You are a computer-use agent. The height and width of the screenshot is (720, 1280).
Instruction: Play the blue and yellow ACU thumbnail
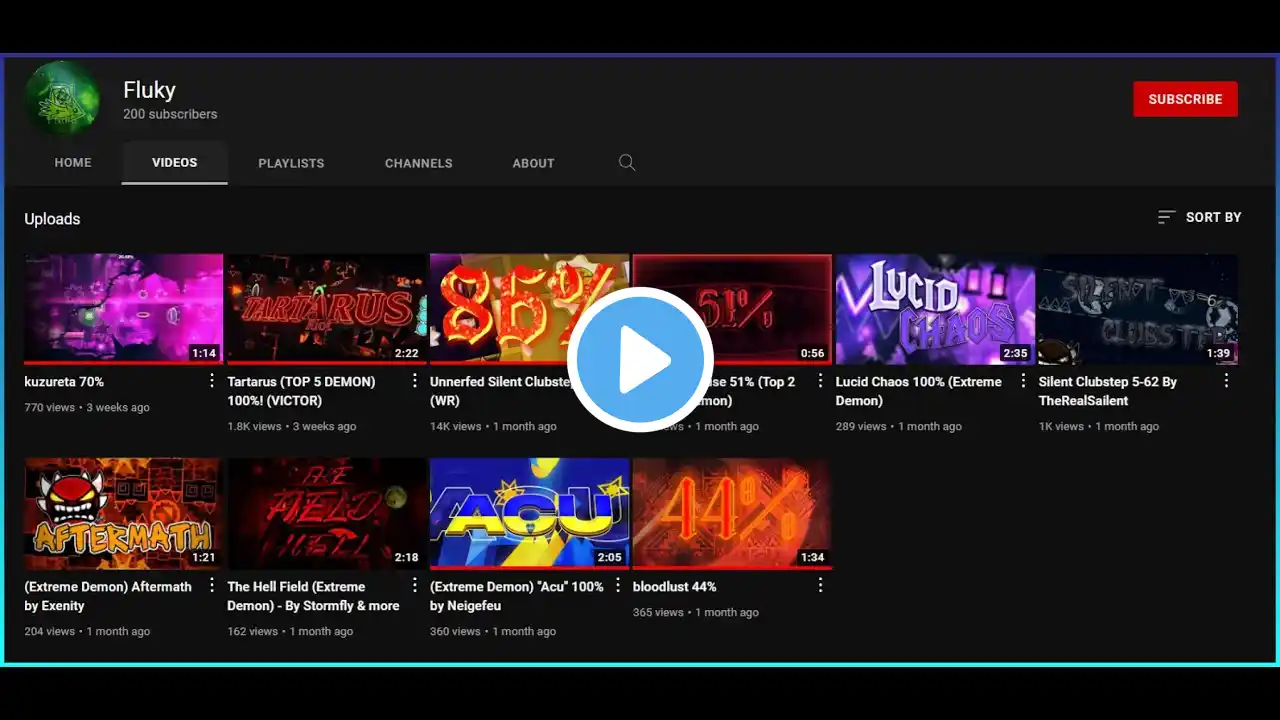click(530, 514)
